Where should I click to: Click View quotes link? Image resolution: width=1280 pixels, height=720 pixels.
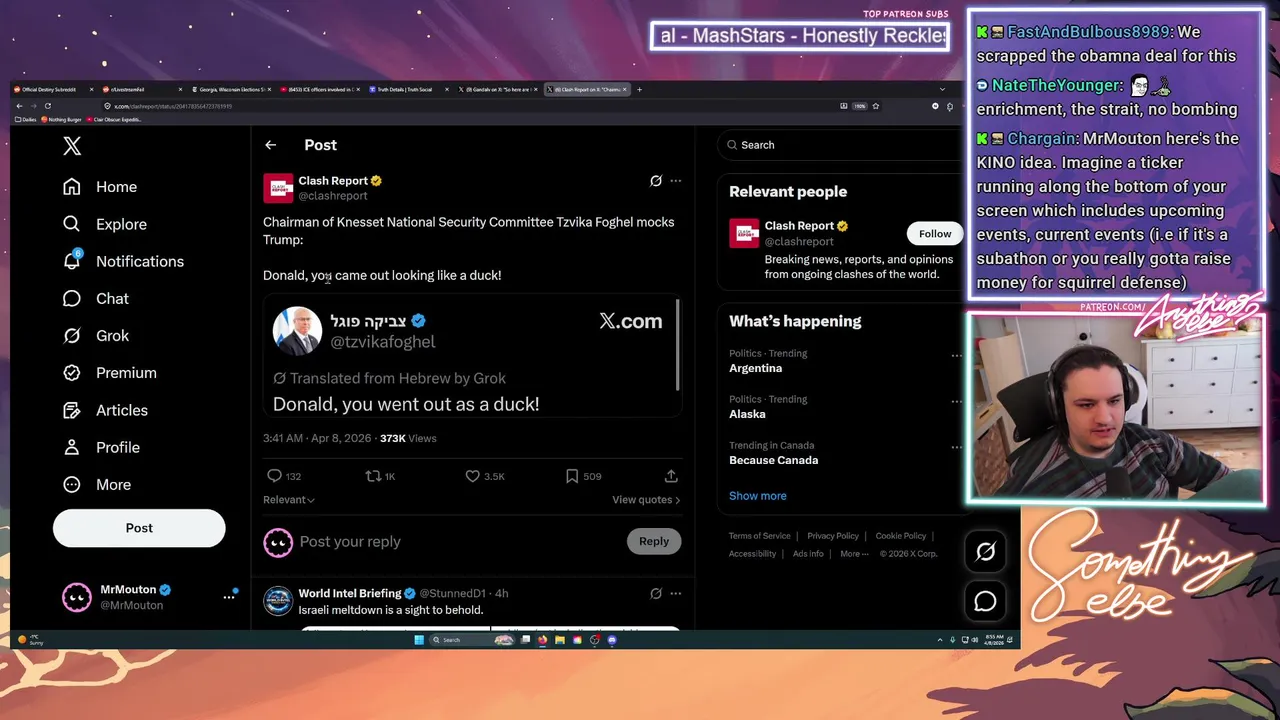point(646,500)
